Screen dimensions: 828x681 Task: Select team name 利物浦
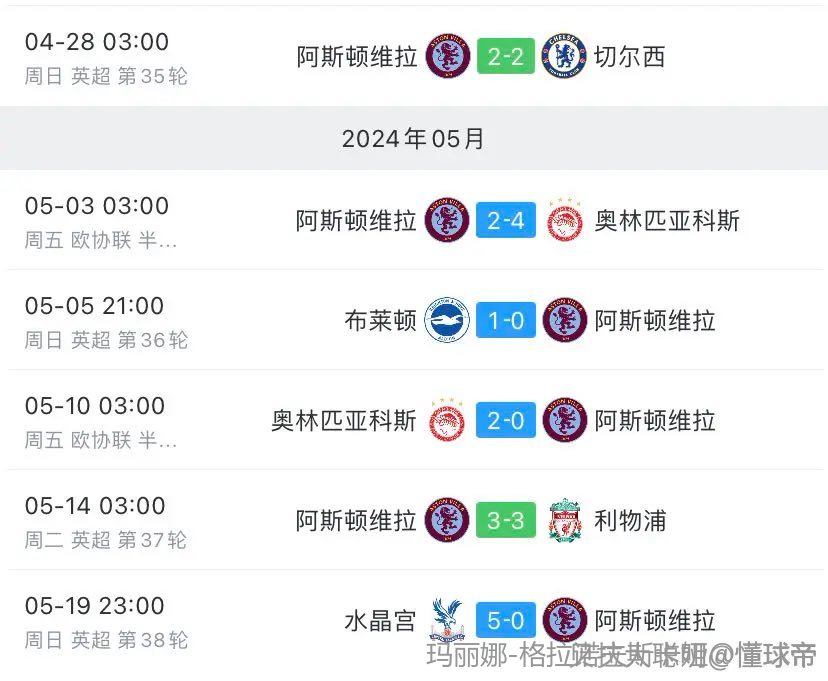pos(630,521)
